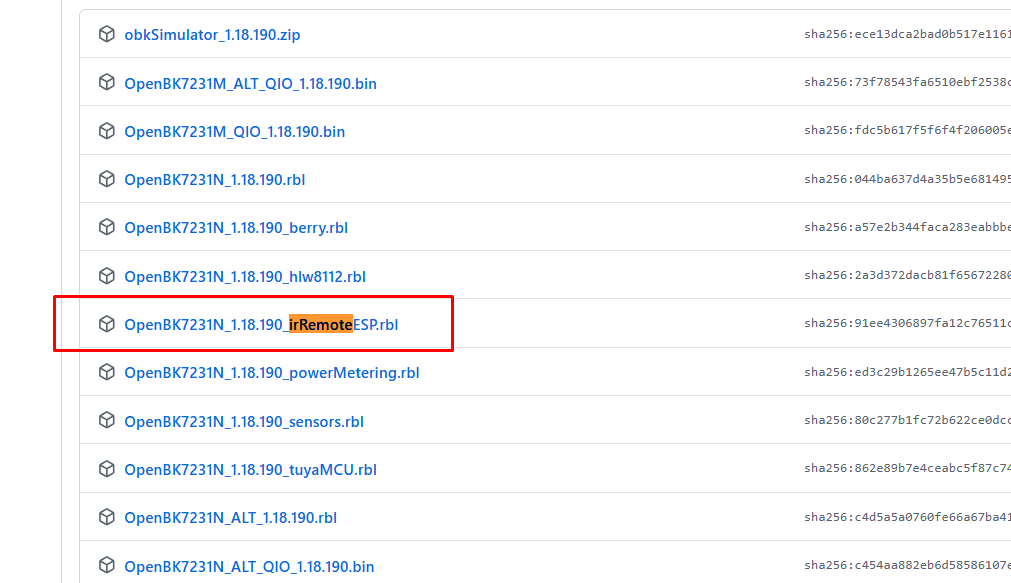The height and width of the screenshot is (583, 1011).
Task: Select sha256 hash starting c4d5a5a0760fe66a
Action: [x=907, y=517]
